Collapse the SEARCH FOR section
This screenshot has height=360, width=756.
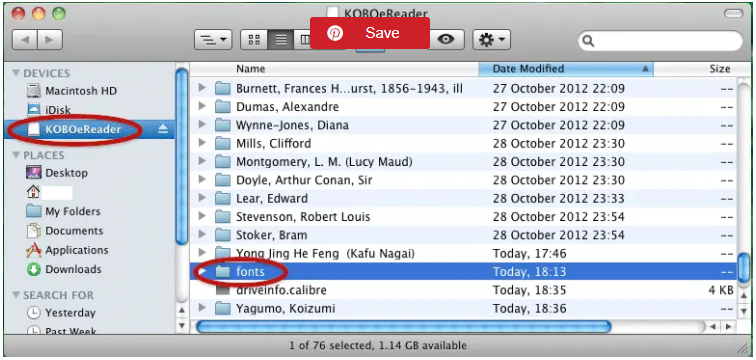(x=16, y=295)
